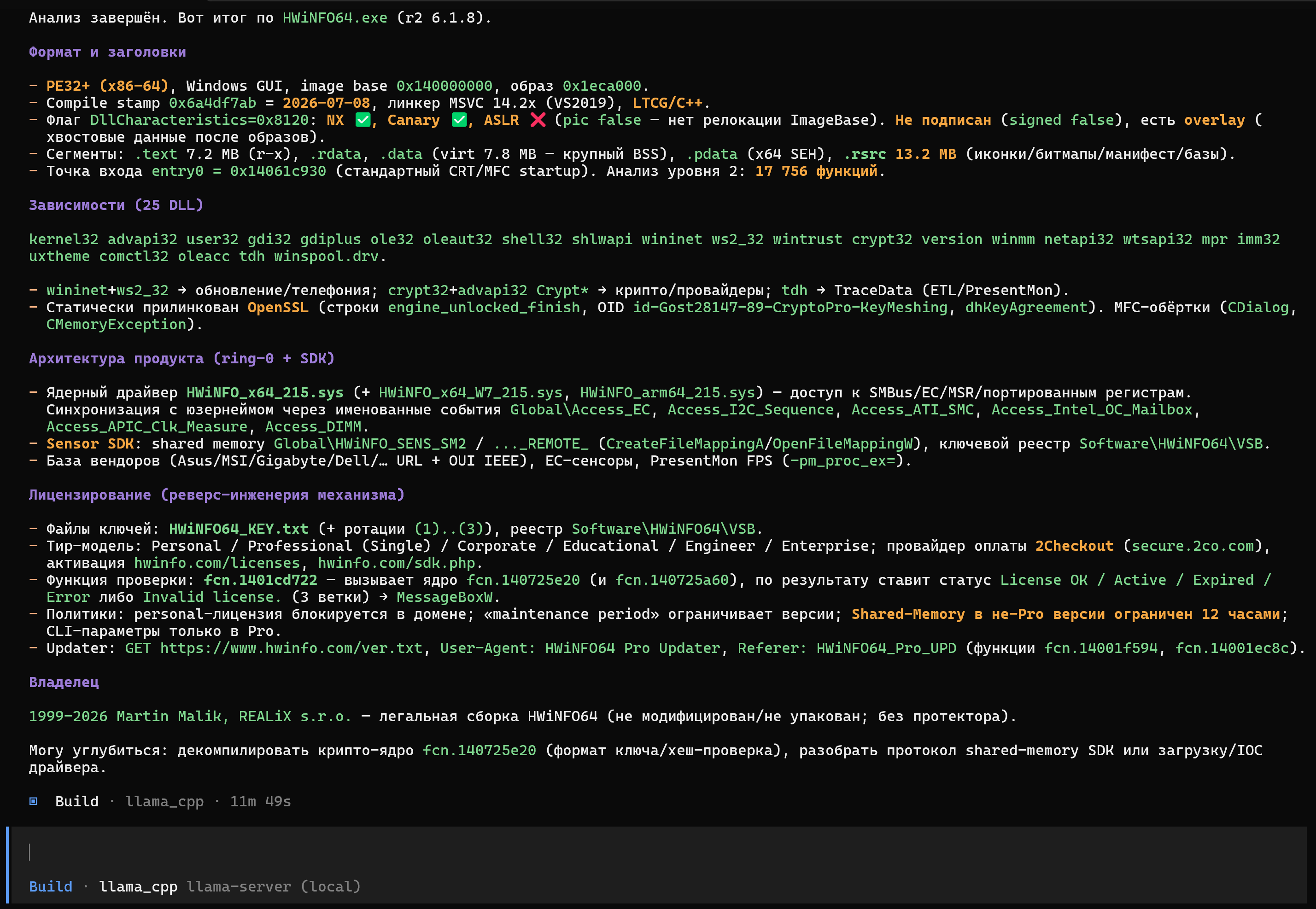The image size is (1316, 909).
Task: Click the '11m 49s' duration text
Action: (260, 801)
